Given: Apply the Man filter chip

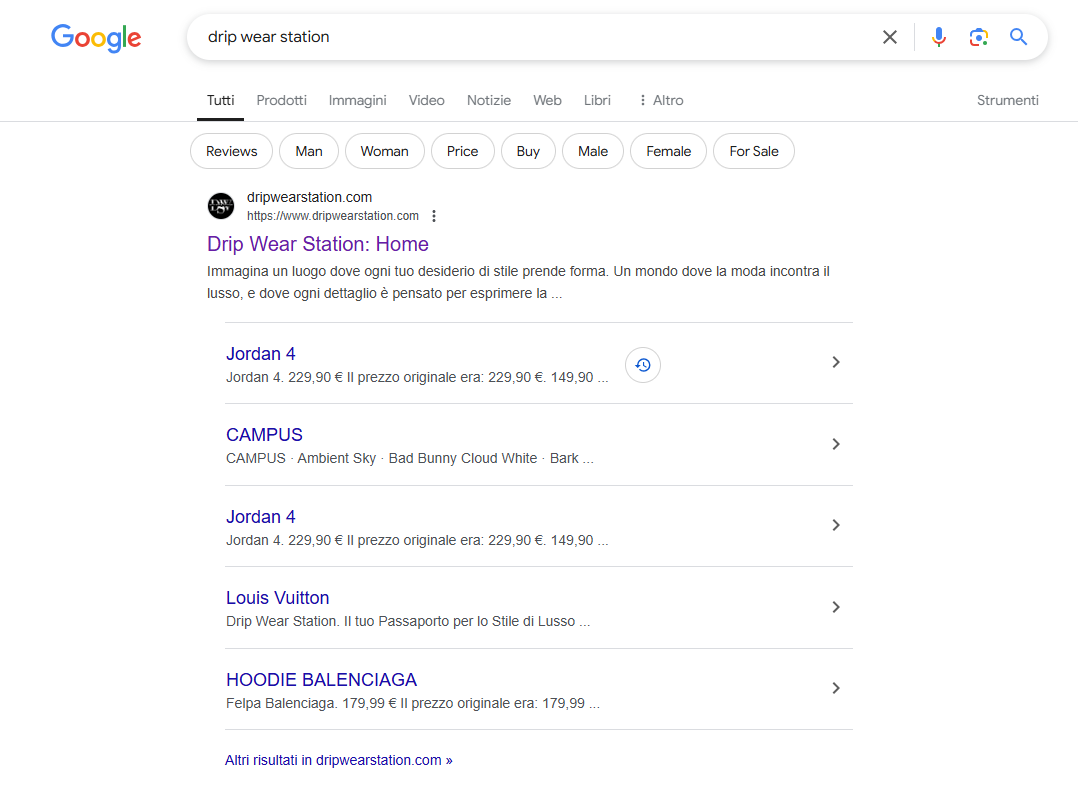Looking at the screenshot, I should (x=309, y=151).
